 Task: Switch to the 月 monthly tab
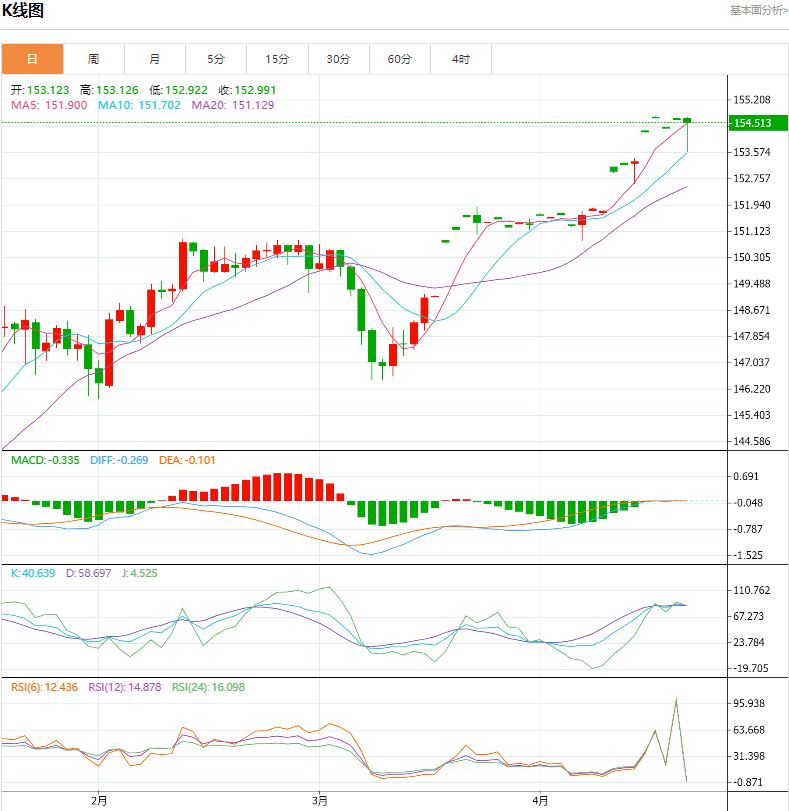(x=154, y=59)
